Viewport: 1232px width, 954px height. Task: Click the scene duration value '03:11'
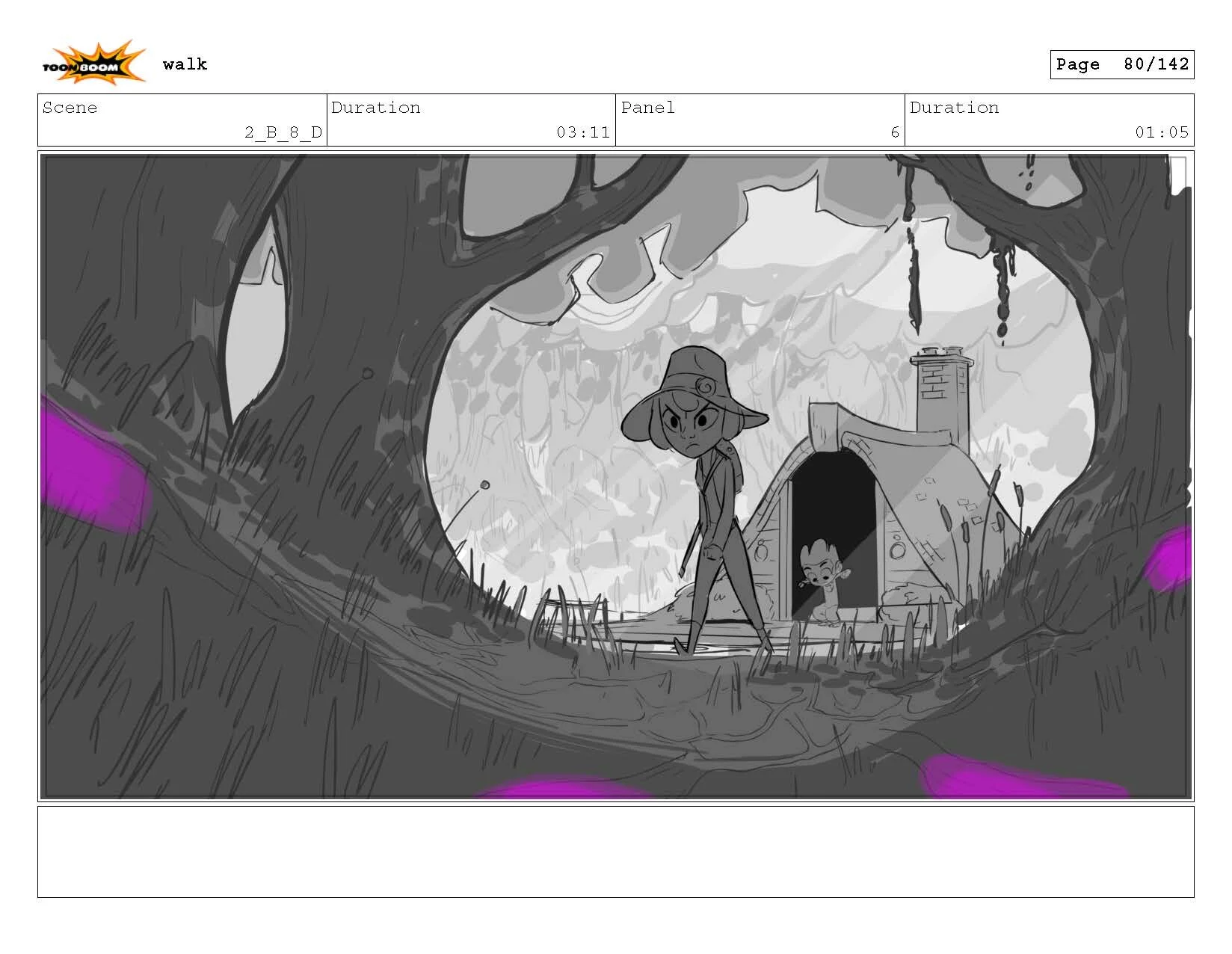(583, 132)
